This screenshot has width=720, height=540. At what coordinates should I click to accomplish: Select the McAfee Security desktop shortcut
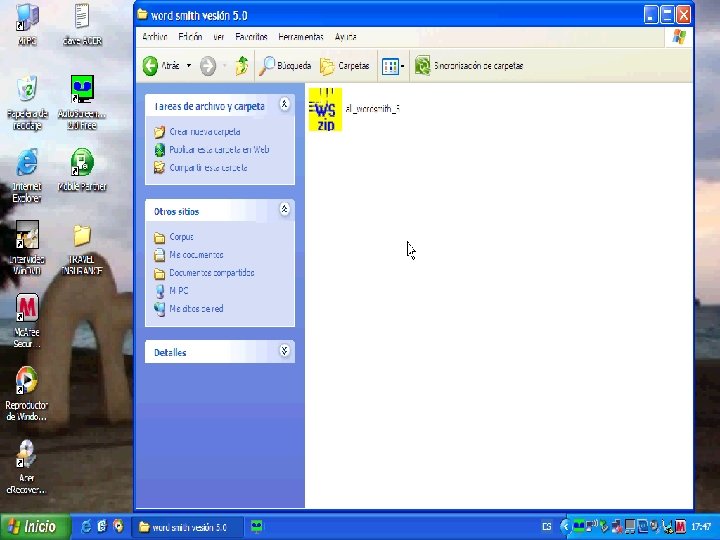pos(27,321)
